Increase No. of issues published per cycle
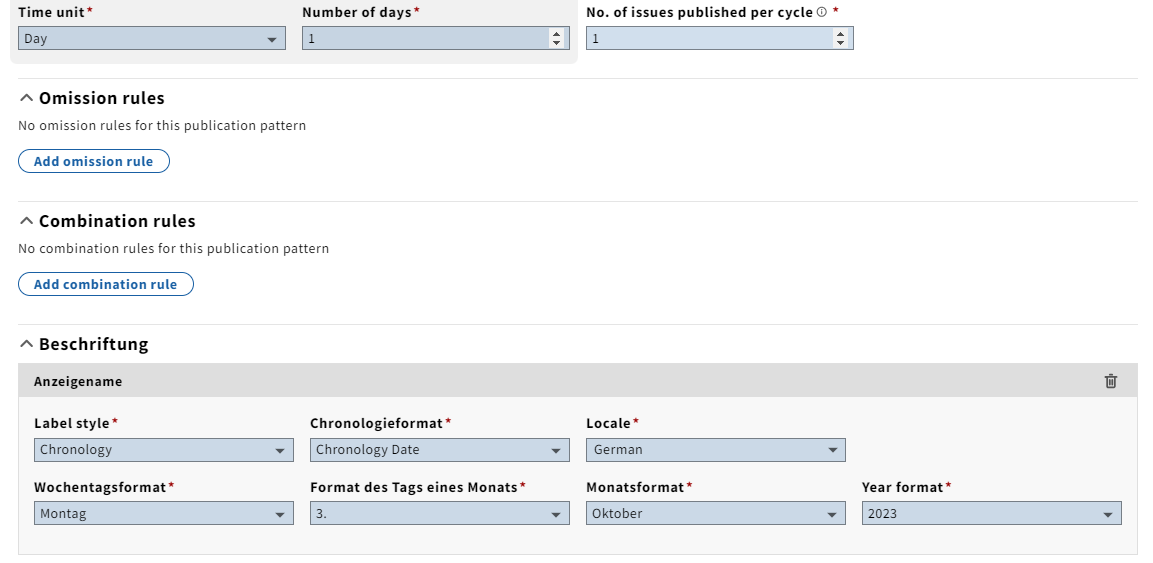 point(840,33)
